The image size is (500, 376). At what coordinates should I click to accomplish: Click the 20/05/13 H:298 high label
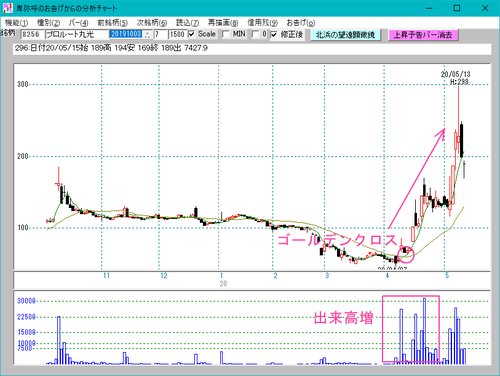tap(456, 78)
